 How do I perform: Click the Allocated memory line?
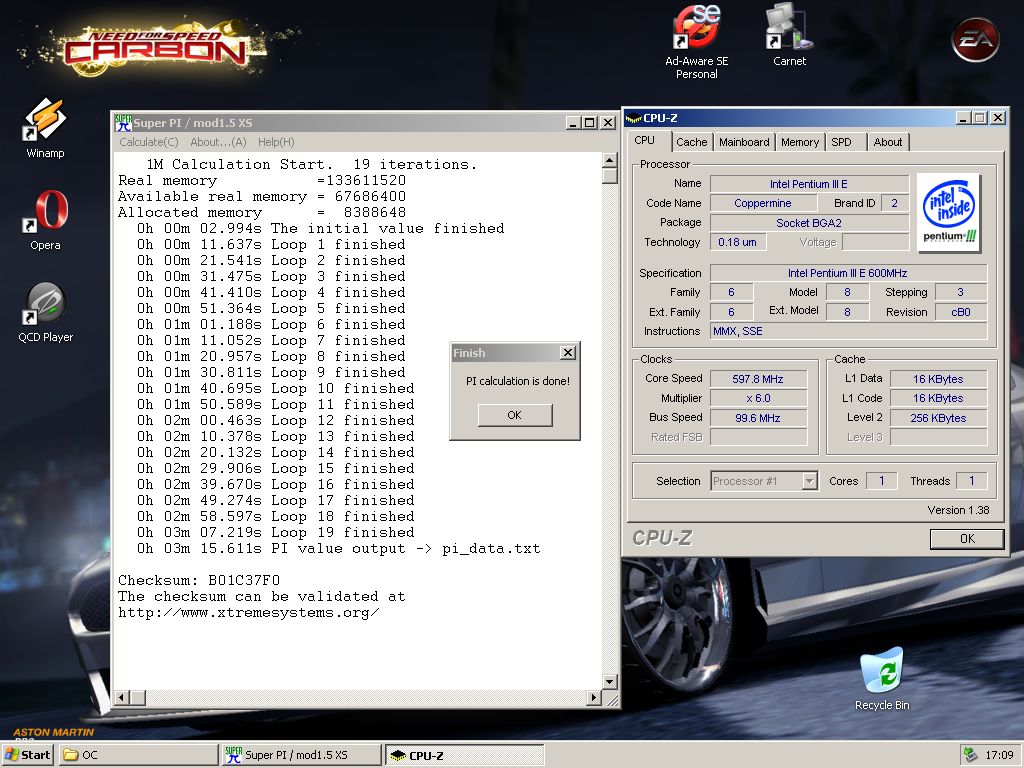pyautogui.click(x=262, y=212)
